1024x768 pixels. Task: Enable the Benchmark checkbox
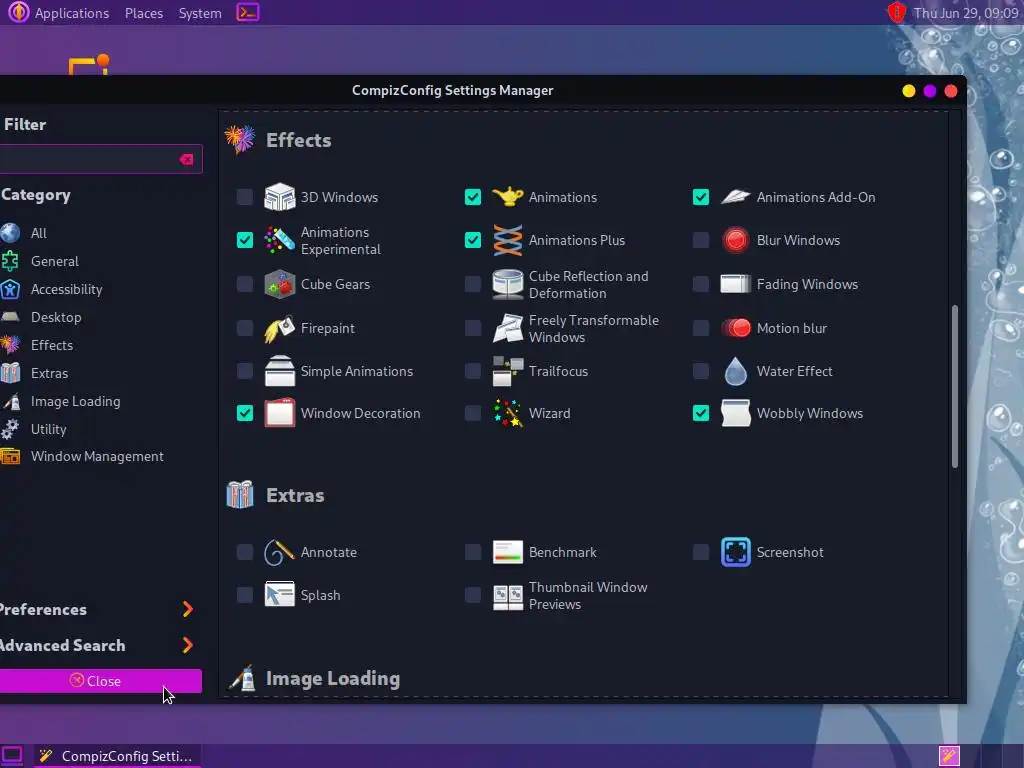pos(473,552)
